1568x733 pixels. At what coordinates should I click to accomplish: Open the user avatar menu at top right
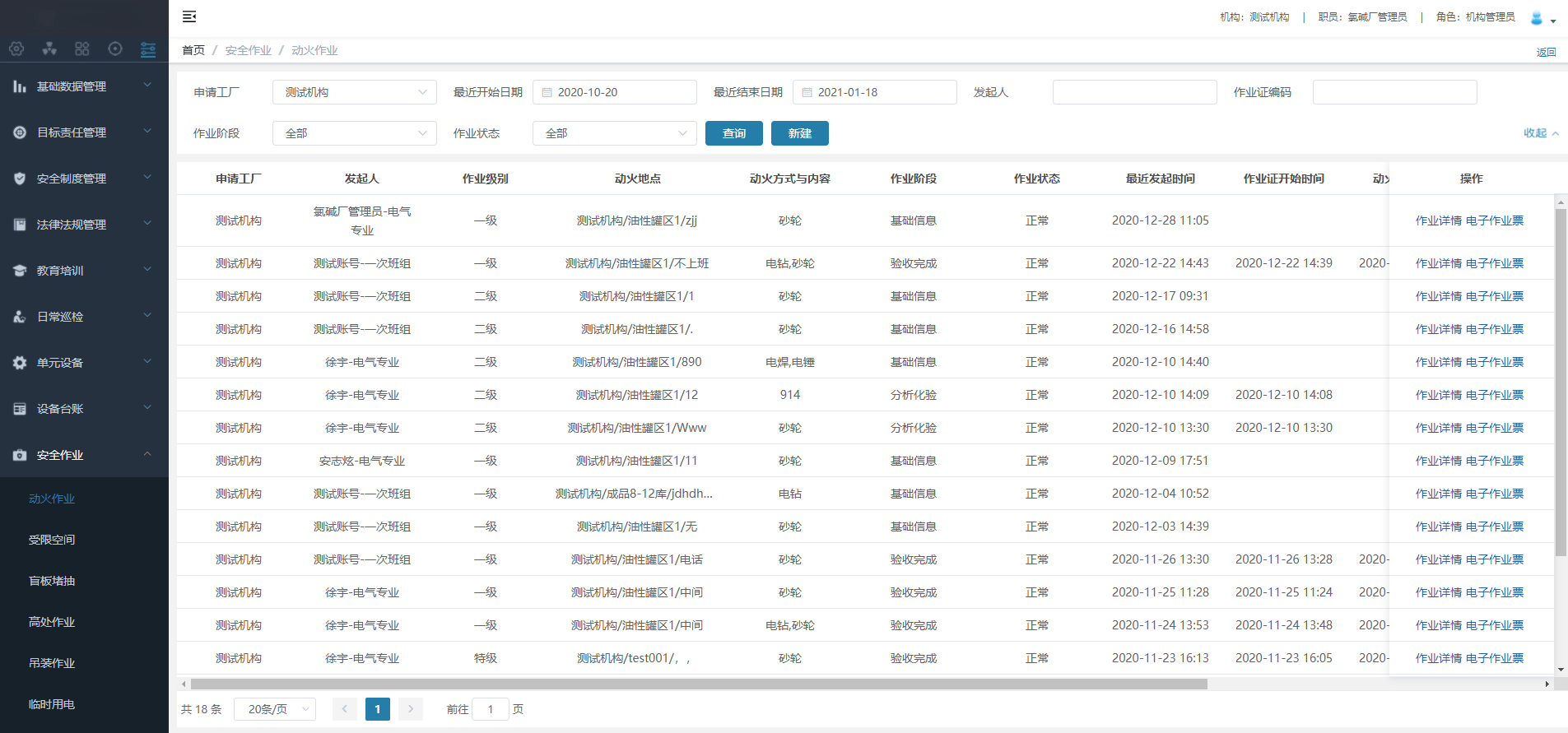click(1541, 18)
